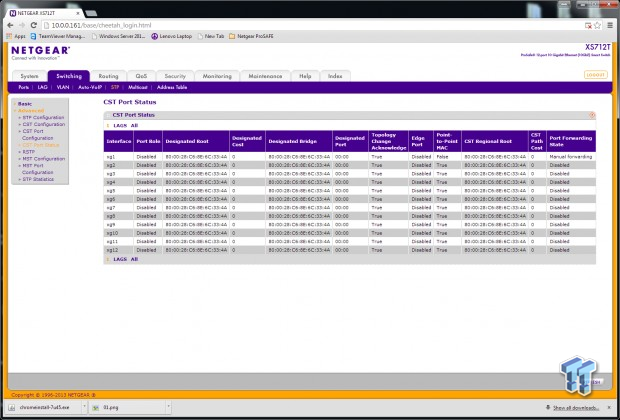The height and width of the screenshot is (420, 620).
Task: Open CST Configuration in sidebar
Action: [43, 124]
